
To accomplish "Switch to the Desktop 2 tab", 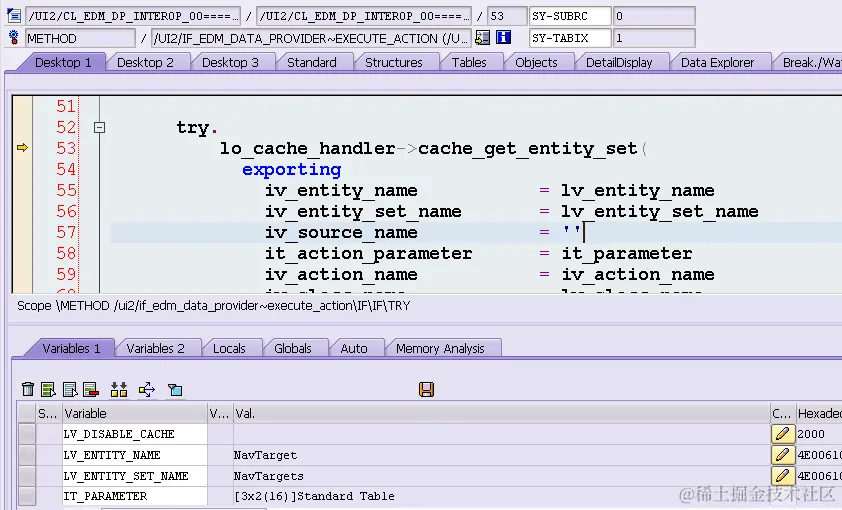I will 145,62.
